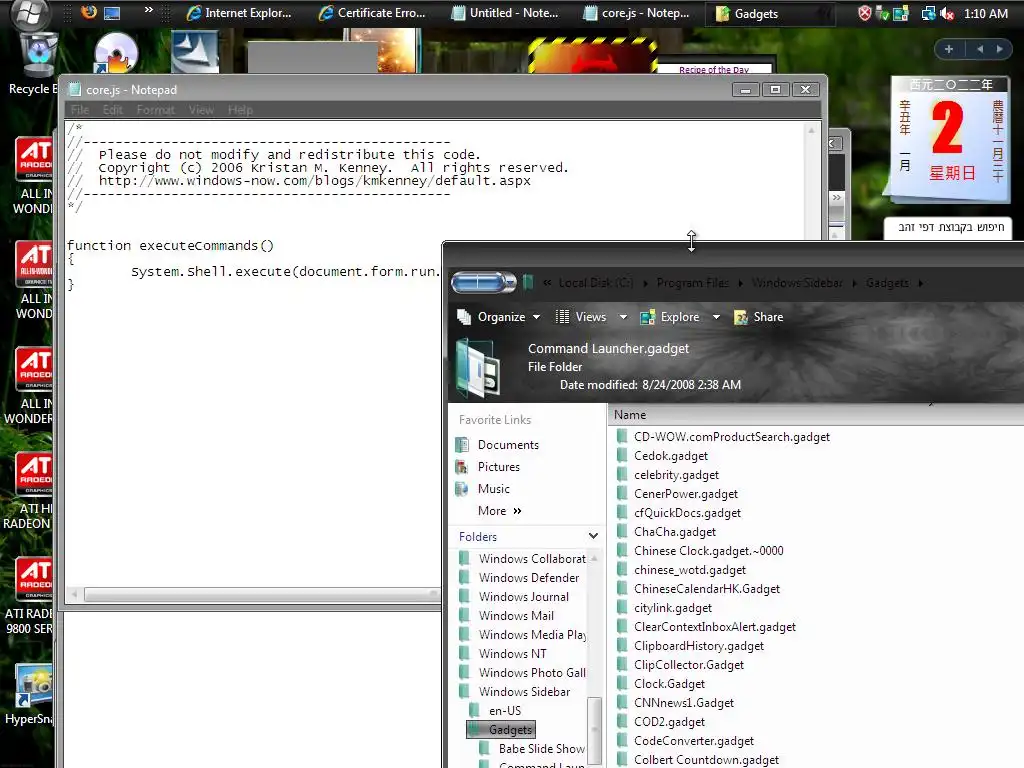Open the Organize dropdown menu
Image resolution: width=1024 pixels, height=768 pixels.
pyautogui.click(x=499, y=317)
